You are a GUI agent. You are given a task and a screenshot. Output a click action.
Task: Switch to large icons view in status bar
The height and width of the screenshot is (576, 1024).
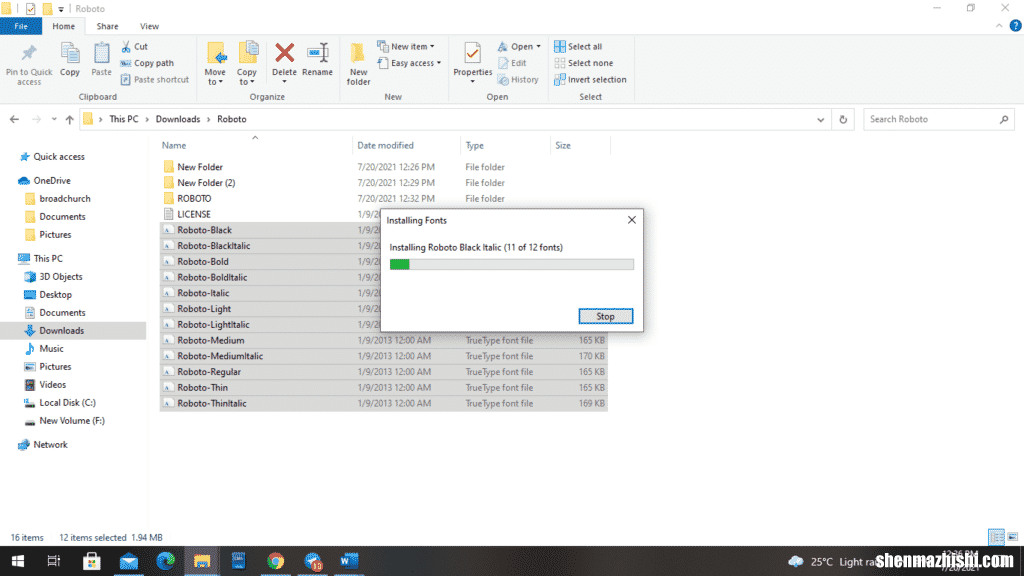coord(1012,537)
